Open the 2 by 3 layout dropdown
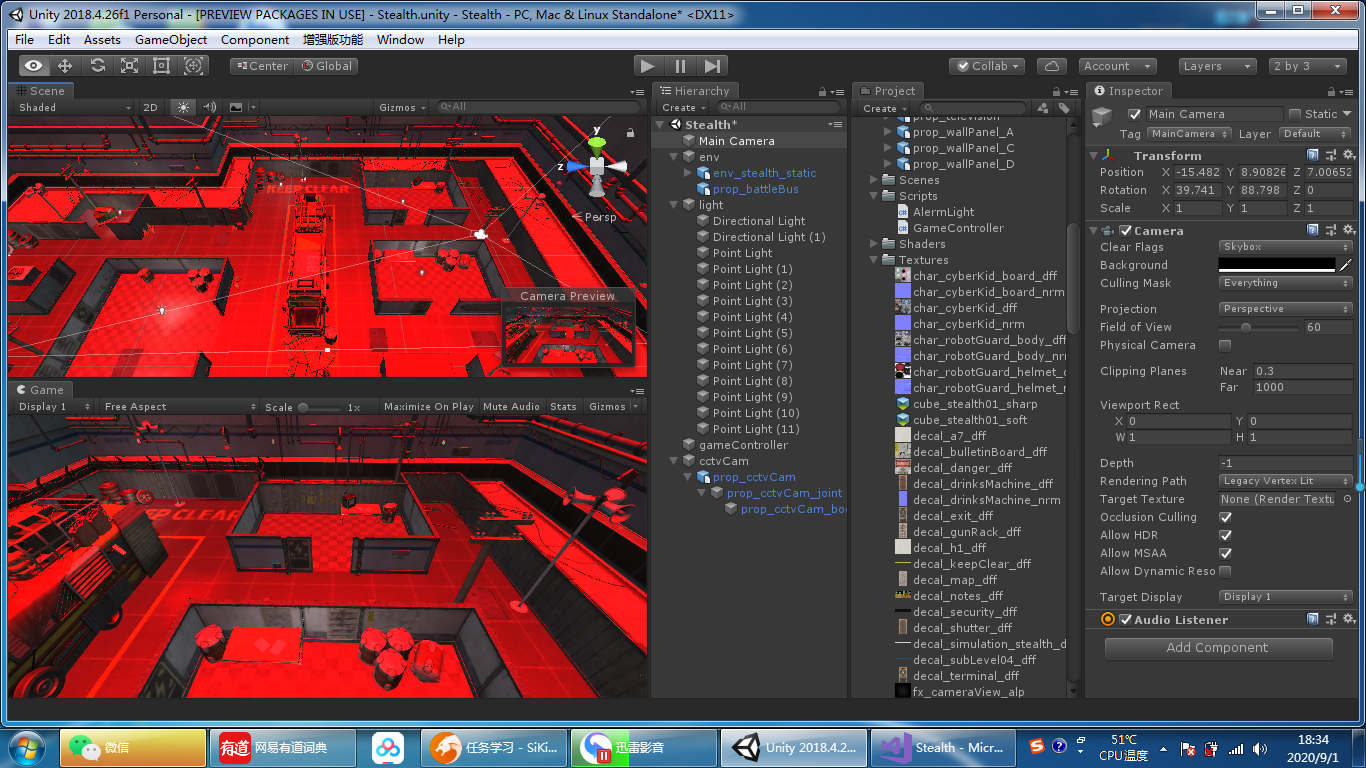This screenshot has height=768, width=1366. pyautogui.click(x=1308, y=66)
